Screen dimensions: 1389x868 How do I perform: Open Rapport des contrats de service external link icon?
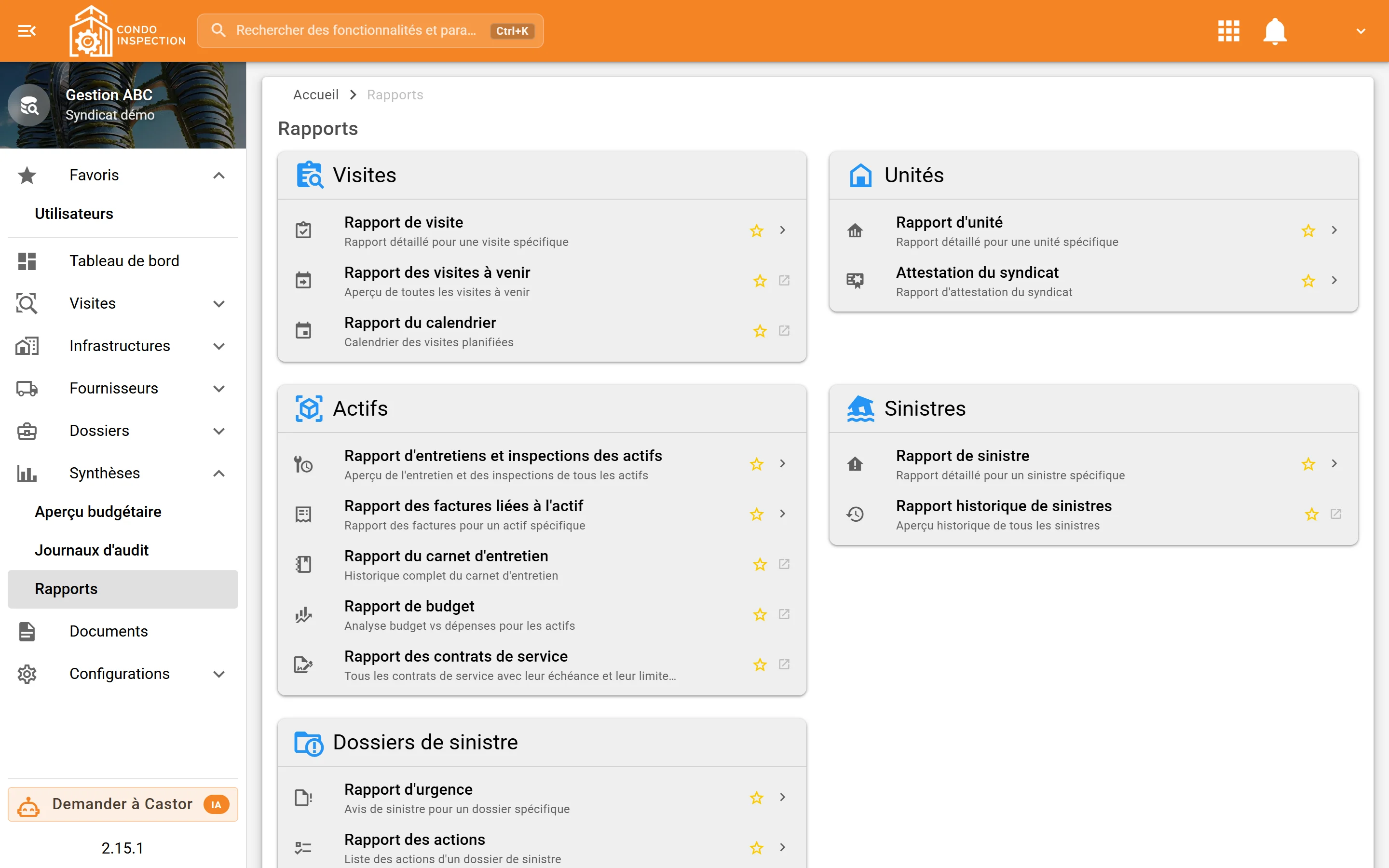pos(784,664)
